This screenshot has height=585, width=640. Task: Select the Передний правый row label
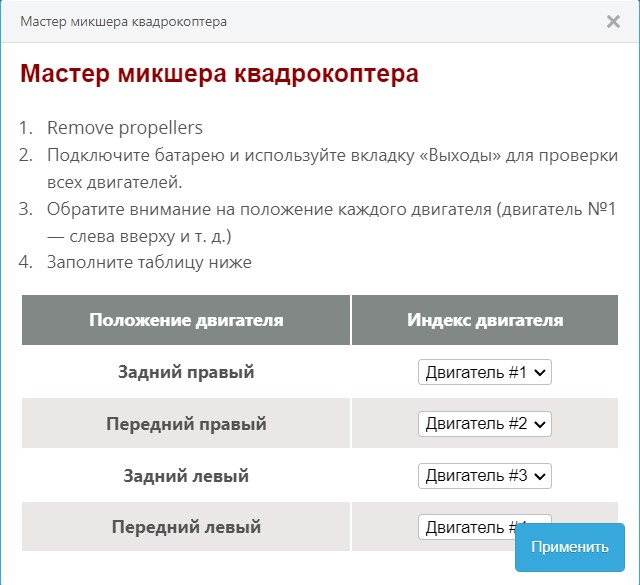point(186,424)
